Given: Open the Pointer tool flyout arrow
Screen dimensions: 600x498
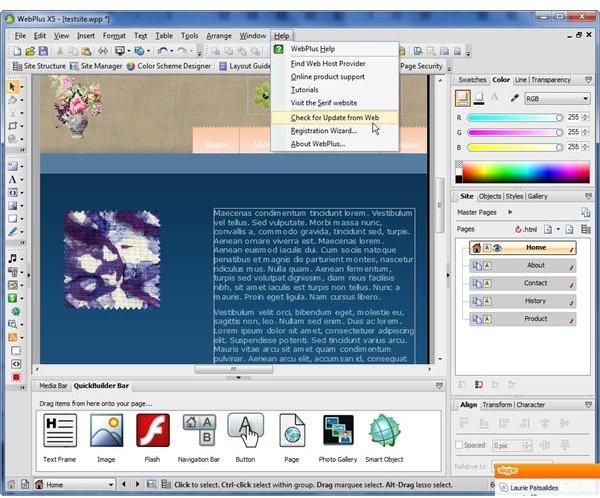Looking at the screenshot, I should (22, 87).
